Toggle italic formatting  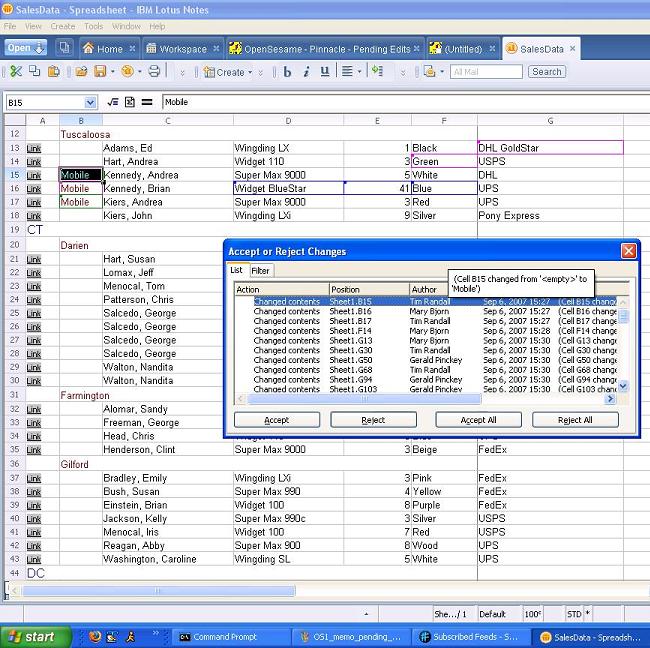coord(306,72)
